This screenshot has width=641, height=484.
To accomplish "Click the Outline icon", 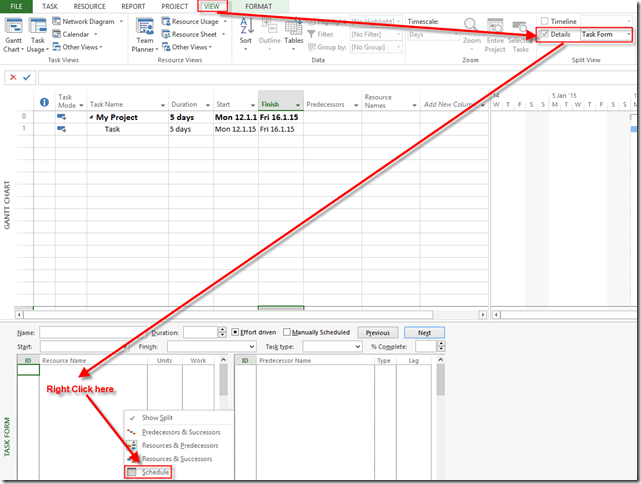I will pos(269,31).
